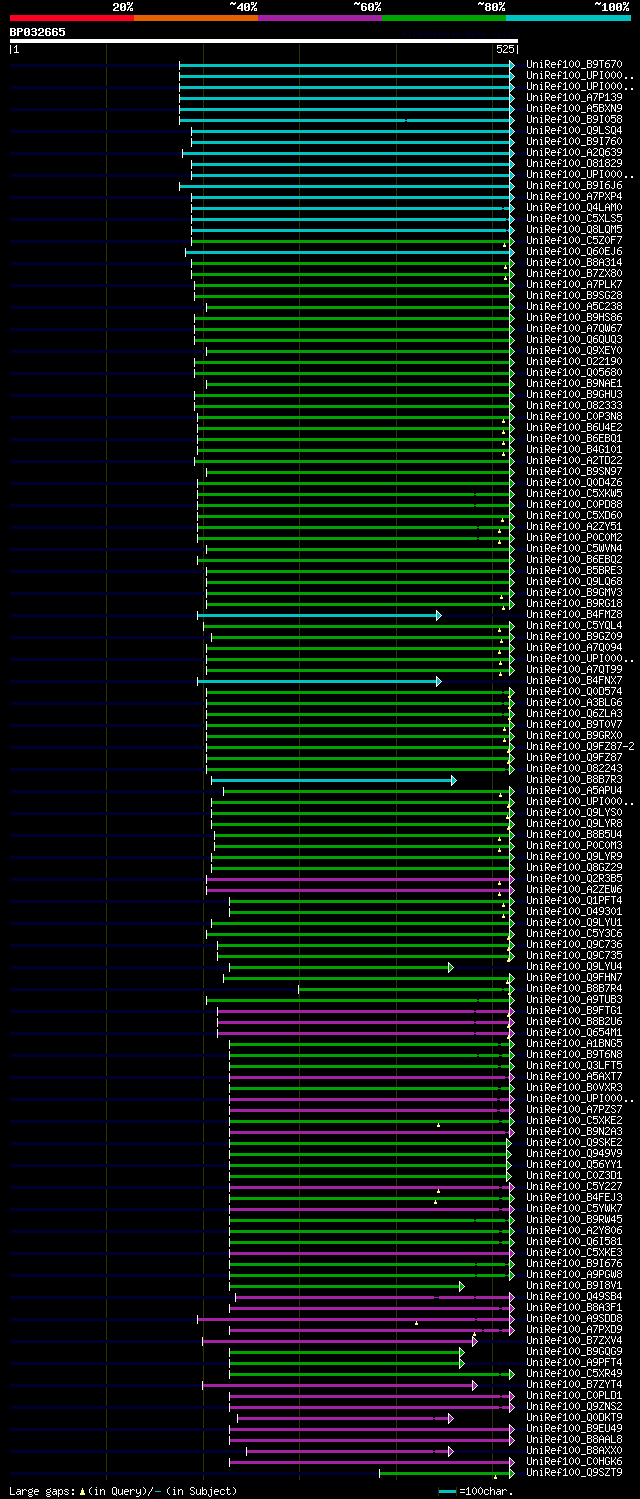Select the UniRef100_B8A314 label
The width and height of the screenshot is (640, 1499).
pos(575,263)
